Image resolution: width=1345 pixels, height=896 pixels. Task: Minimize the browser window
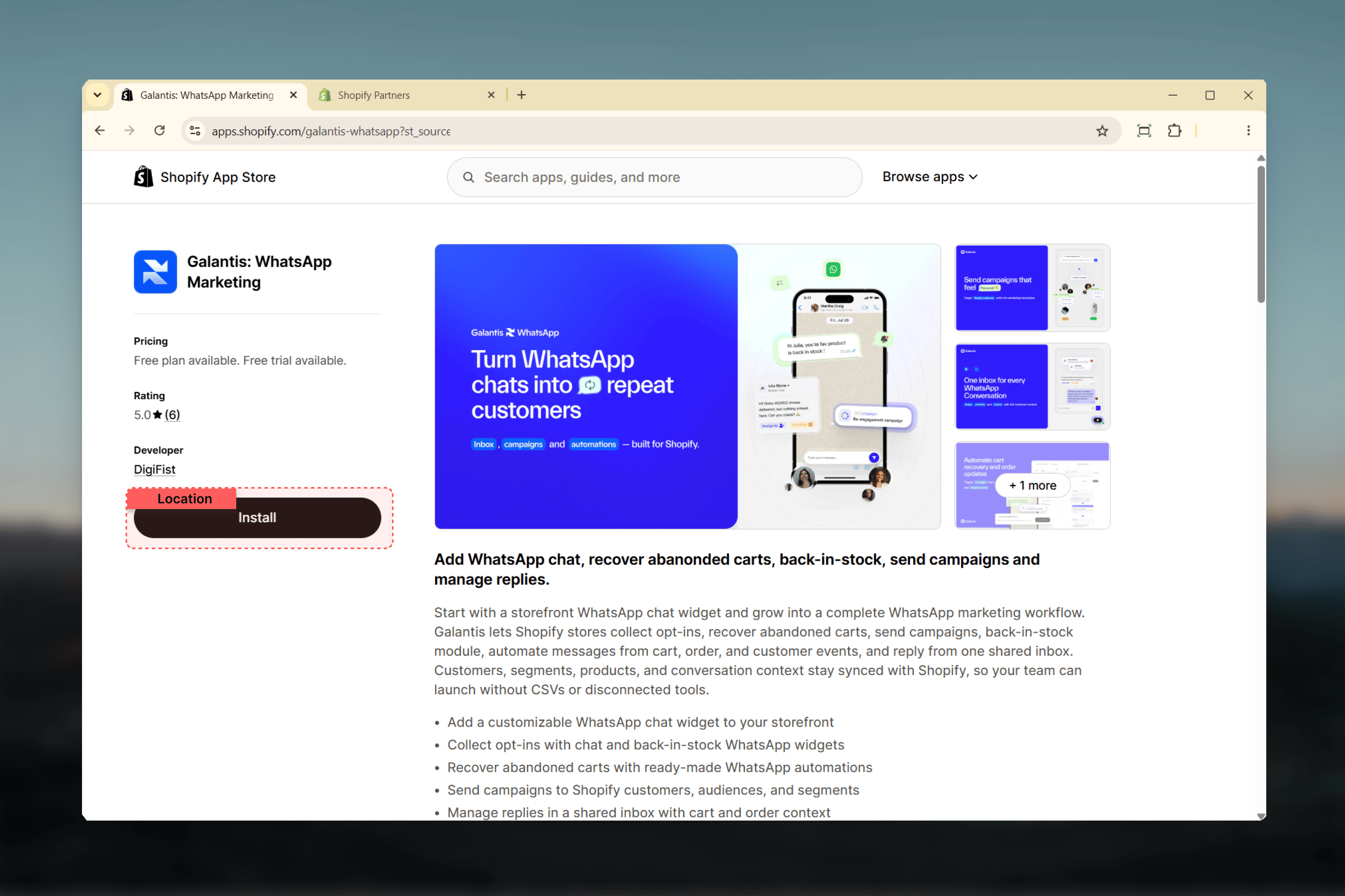[1172, 95]
